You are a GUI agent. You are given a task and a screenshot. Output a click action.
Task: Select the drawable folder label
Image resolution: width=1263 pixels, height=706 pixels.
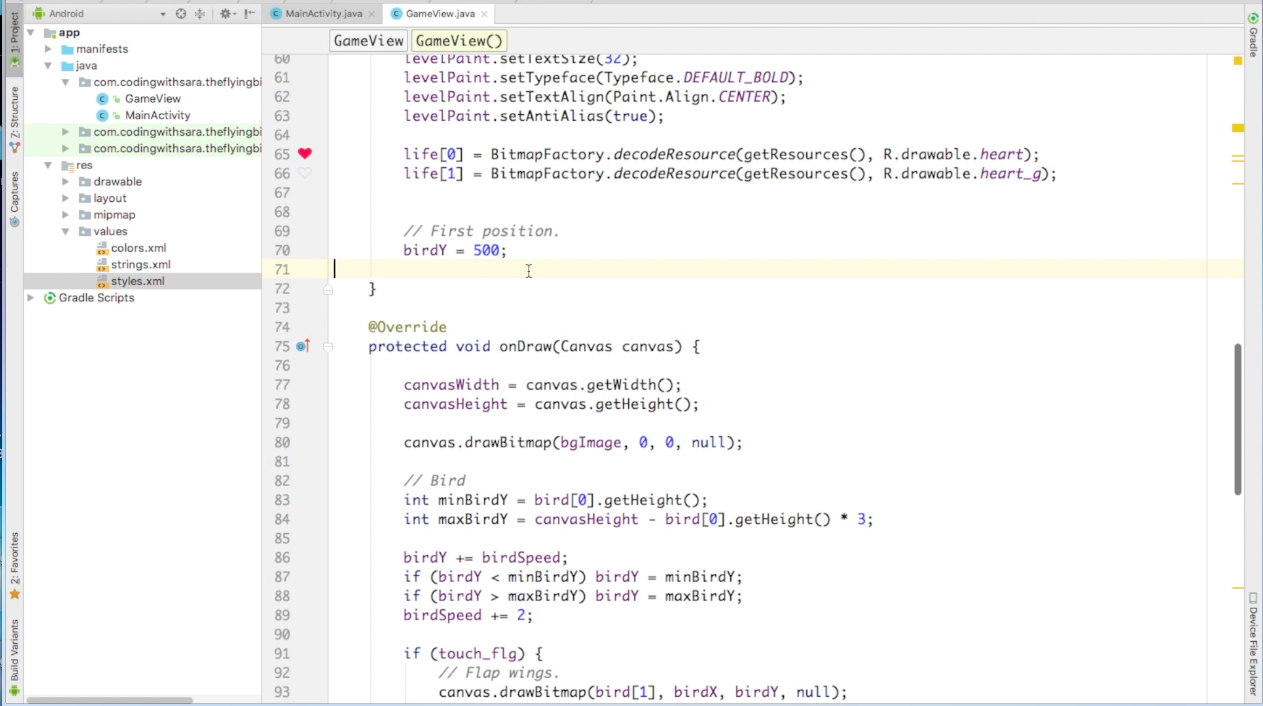click(118, 182)
